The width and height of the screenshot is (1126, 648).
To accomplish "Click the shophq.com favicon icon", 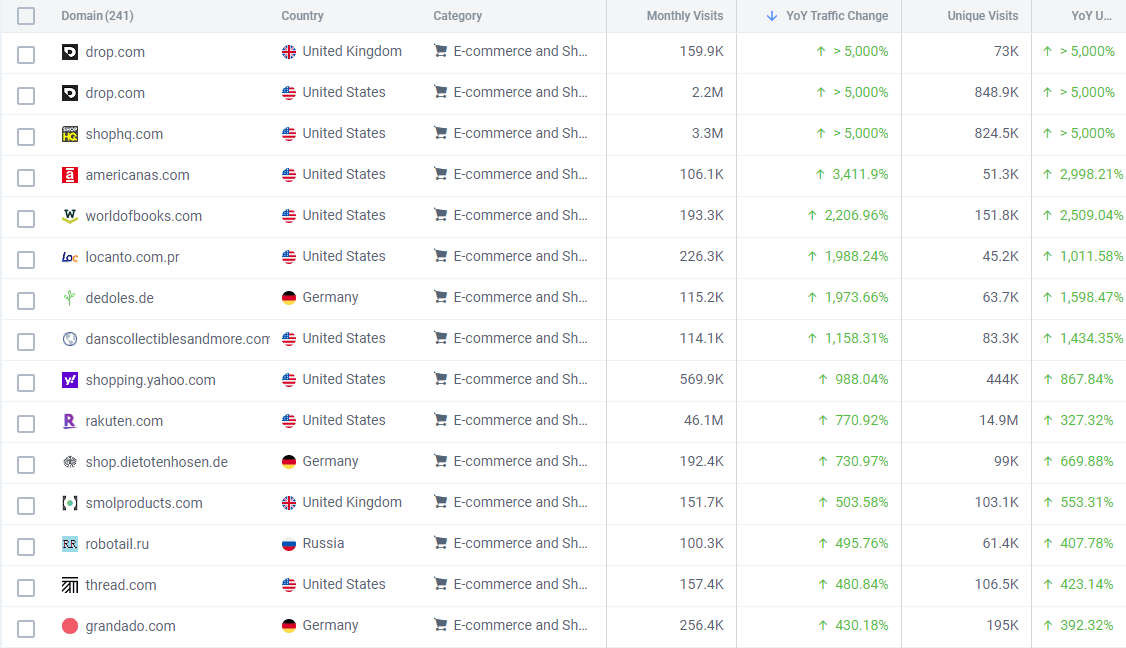I will coord(70,134).
